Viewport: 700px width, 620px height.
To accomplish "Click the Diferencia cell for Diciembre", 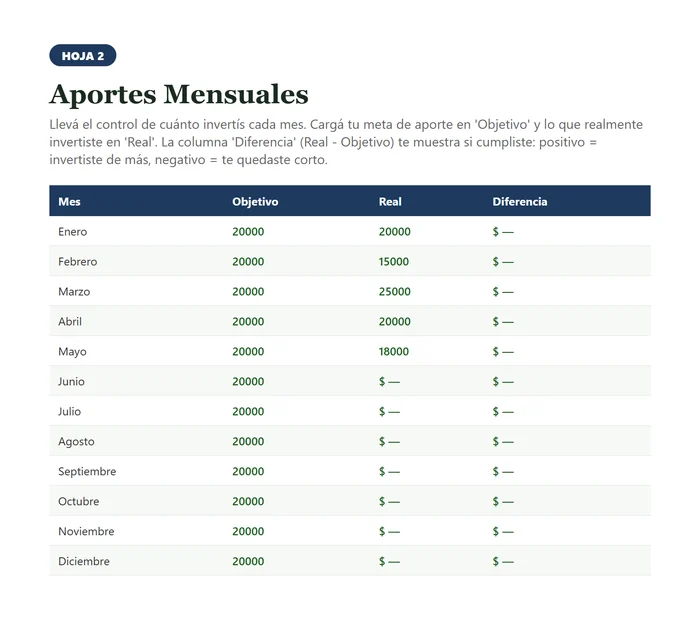I will (x=503, y=561).
